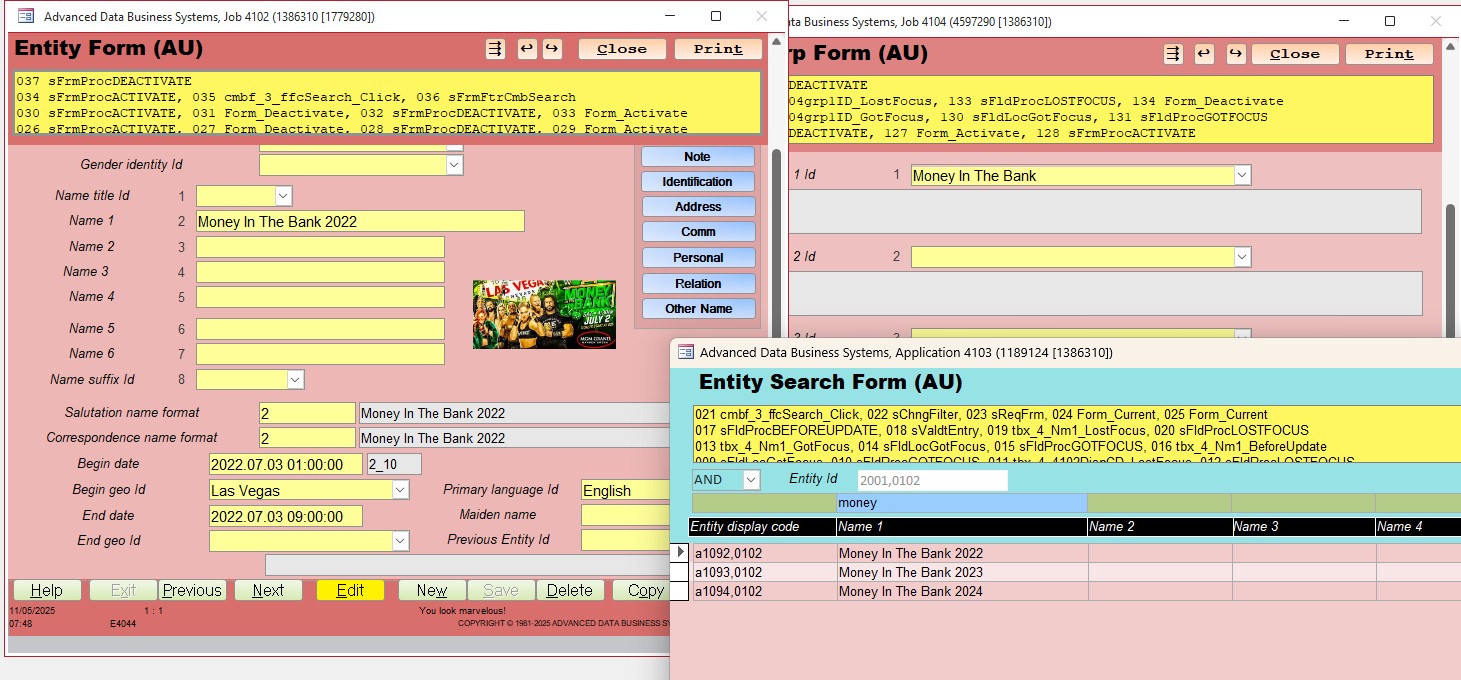The height and width of the screenshot is (680, 1461).
Task: Open the Address section button
Action: (697, 207)
